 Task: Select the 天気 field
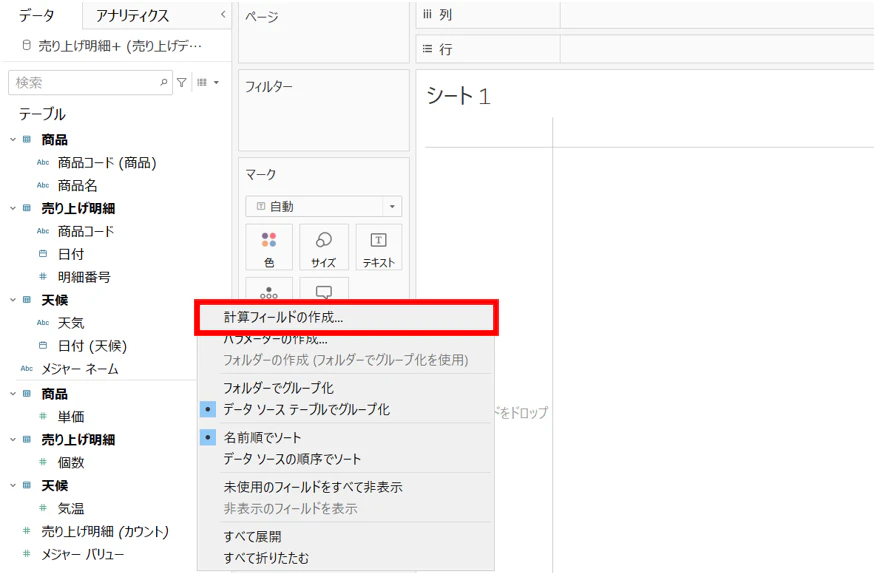point(71,323)
